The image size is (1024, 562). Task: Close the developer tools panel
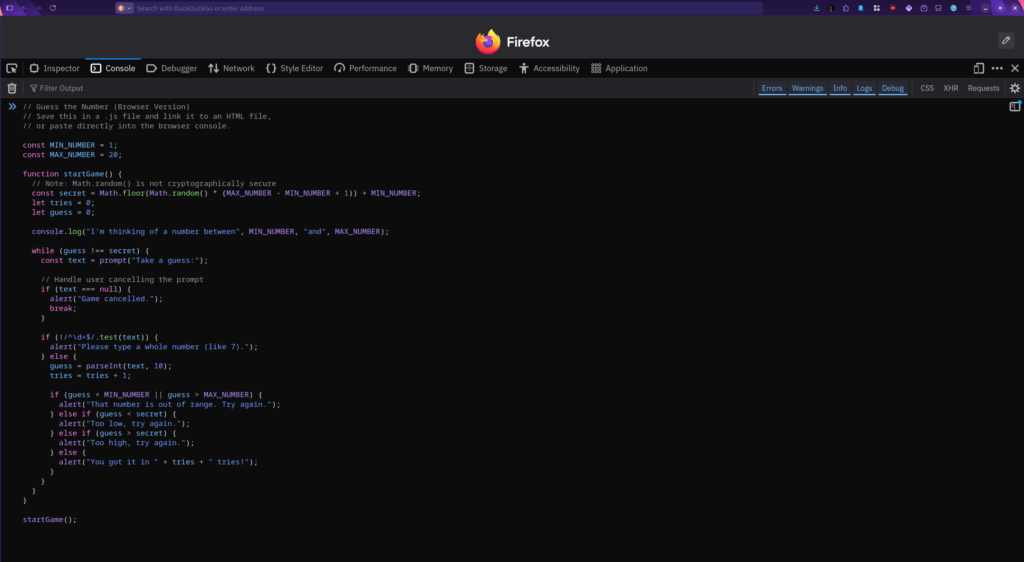1015,68
